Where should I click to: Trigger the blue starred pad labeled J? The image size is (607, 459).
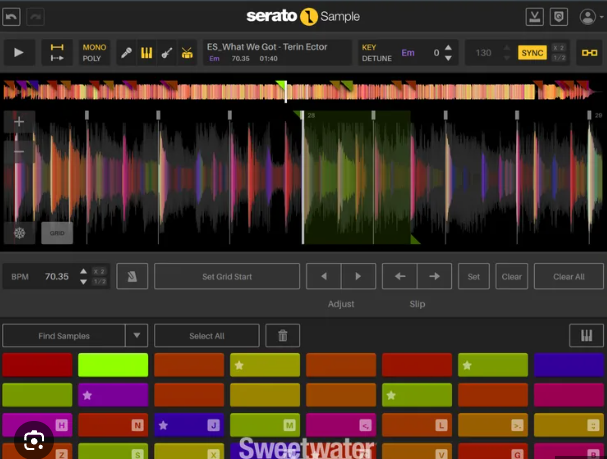tap(189, 425)
